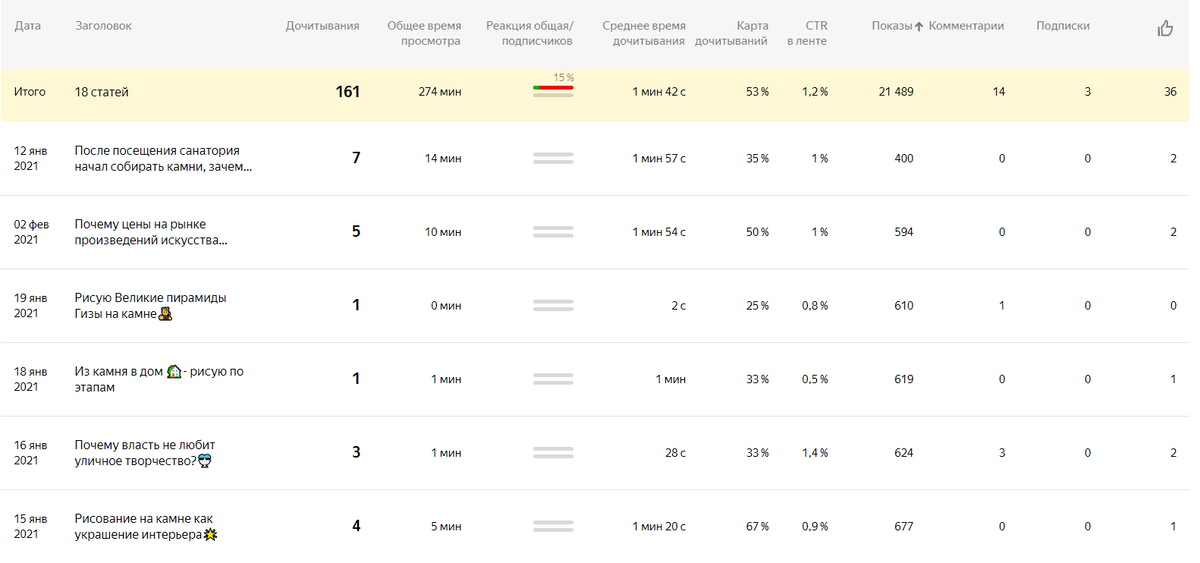Click the emoji after "украшение интерьера"
The width and height of the screenshot is (1200, 563).
tap(210, 535)
